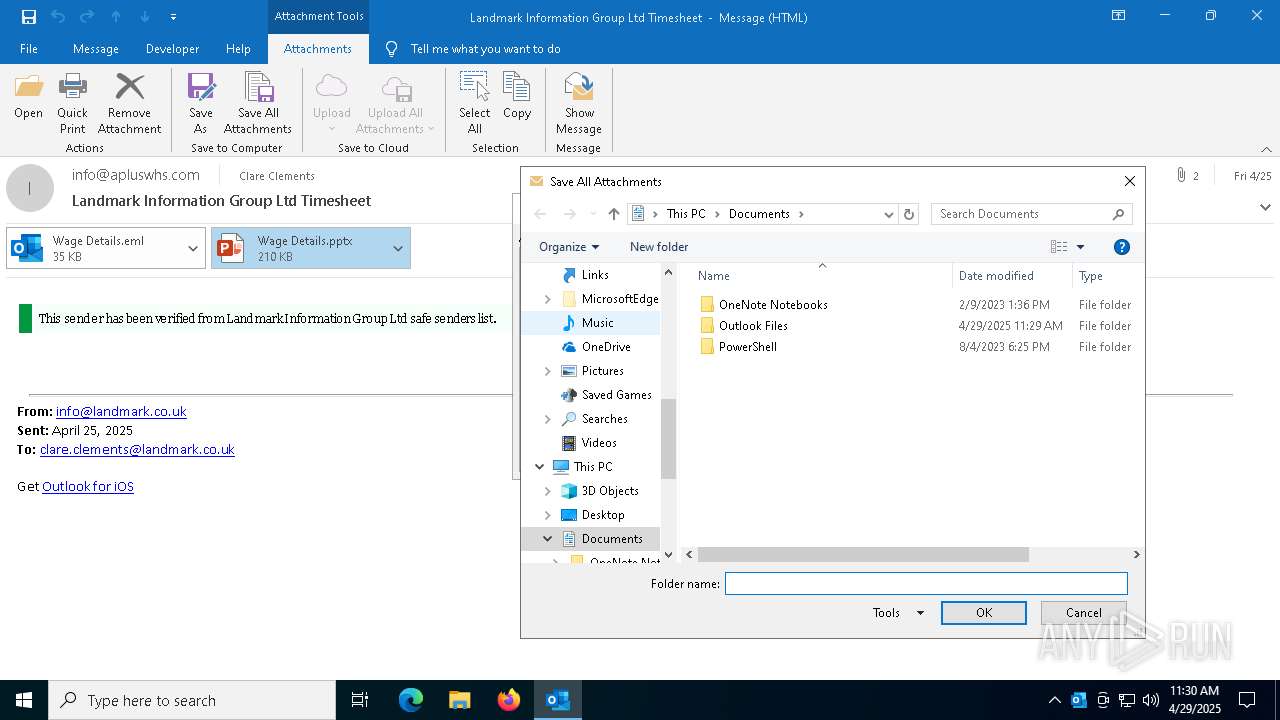Change view layout icon in dialog
Screen dimensions: 1280x720
[x=1059, y=247]
